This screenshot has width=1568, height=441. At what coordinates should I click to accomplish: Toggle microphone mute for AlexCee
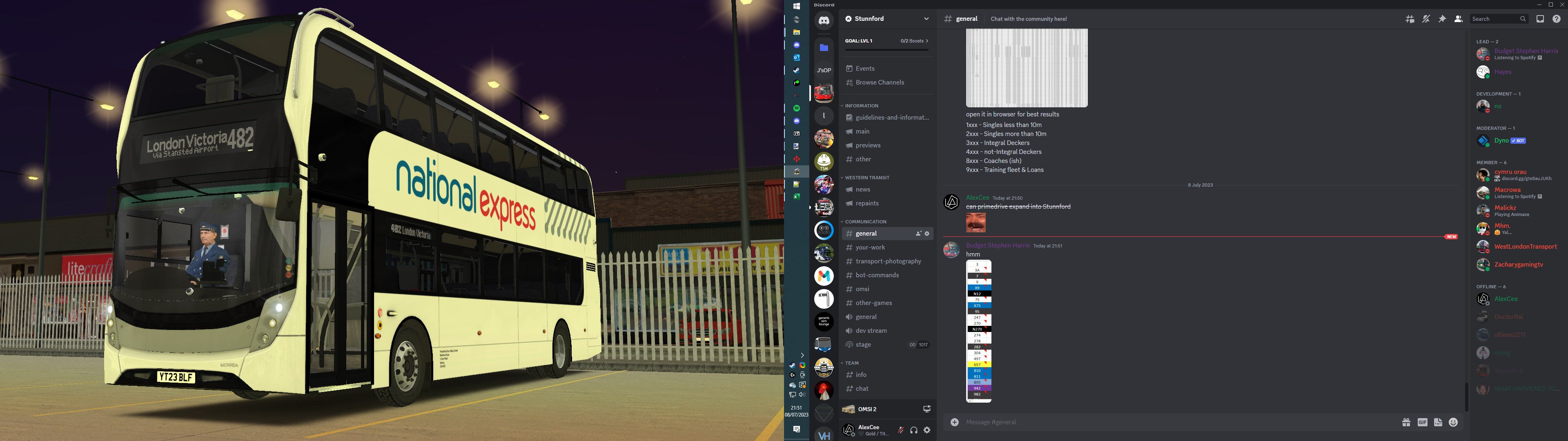[901, 430]
